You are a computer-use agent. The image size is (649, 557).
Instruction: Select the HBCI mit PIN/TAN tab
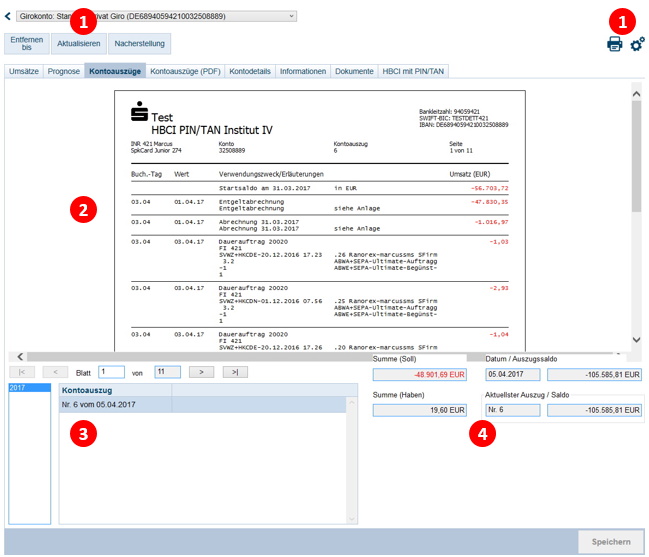(415, 72)
